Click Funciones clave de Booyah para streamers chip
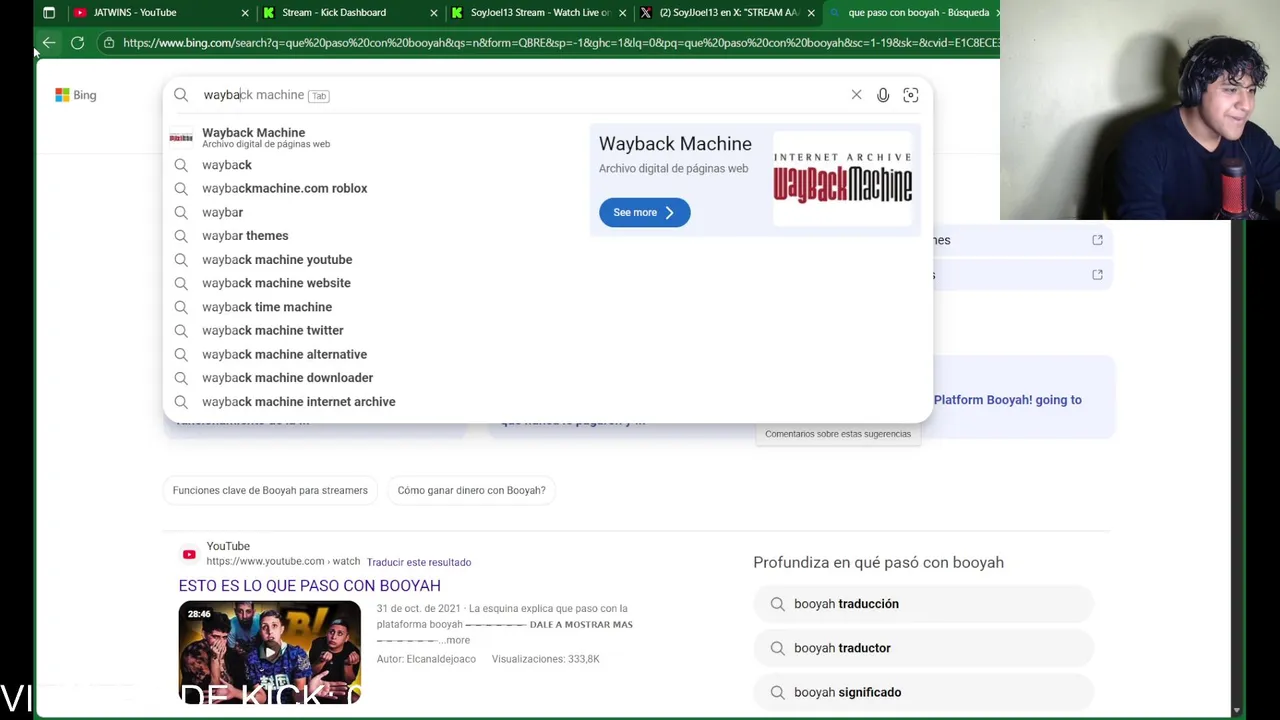 tap(270, 490)
